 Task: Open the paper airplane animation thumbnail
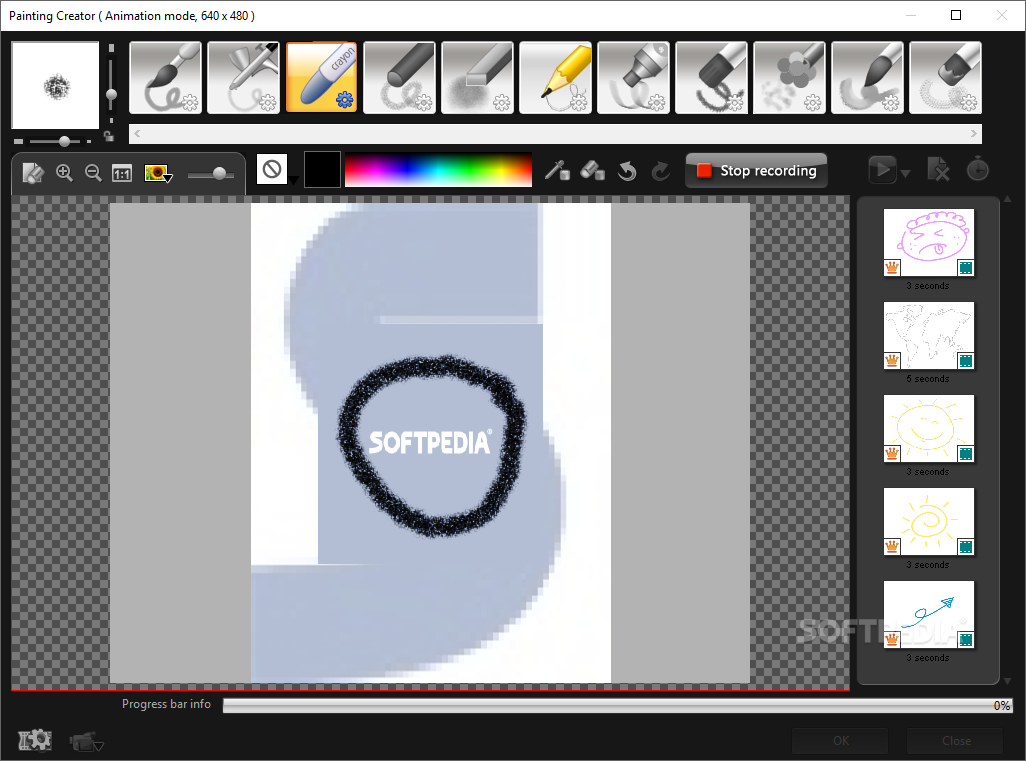929,614
